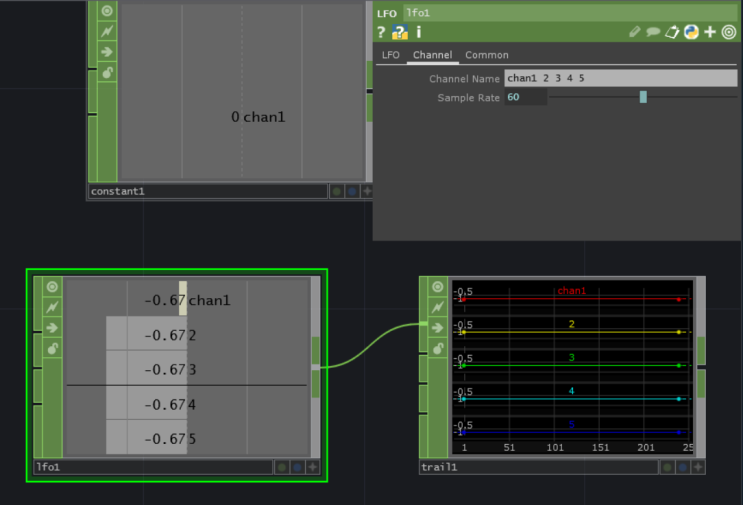The height and width of the screenshot is (505, 743).
Task: Click the Sample Rate value field 60
Action: pos(526,97)
